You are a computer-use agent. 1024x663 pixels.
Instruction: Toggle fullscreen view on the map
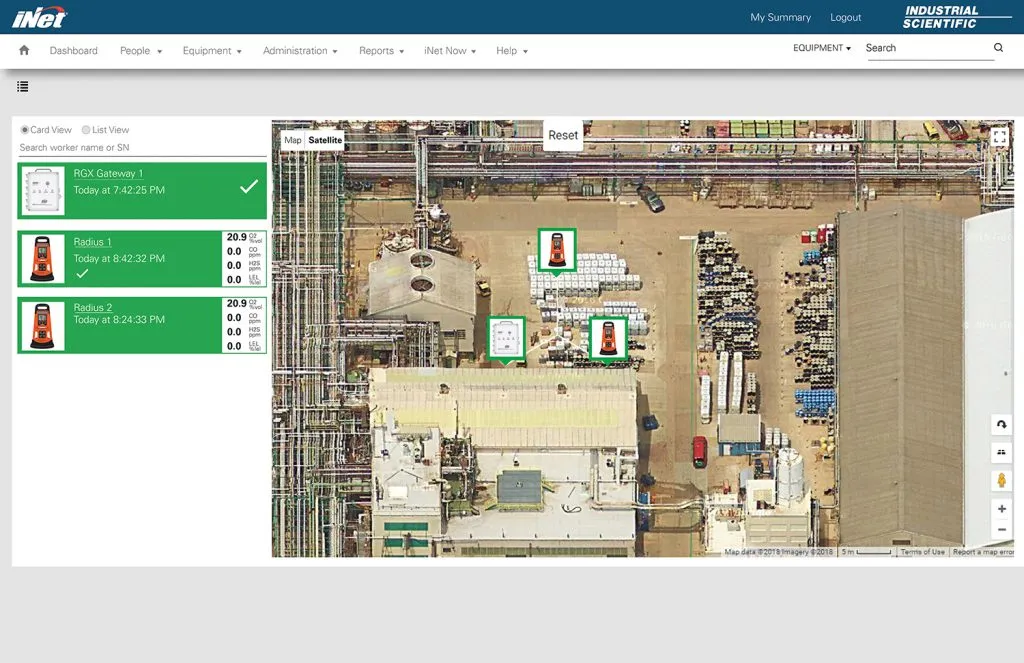999,138
